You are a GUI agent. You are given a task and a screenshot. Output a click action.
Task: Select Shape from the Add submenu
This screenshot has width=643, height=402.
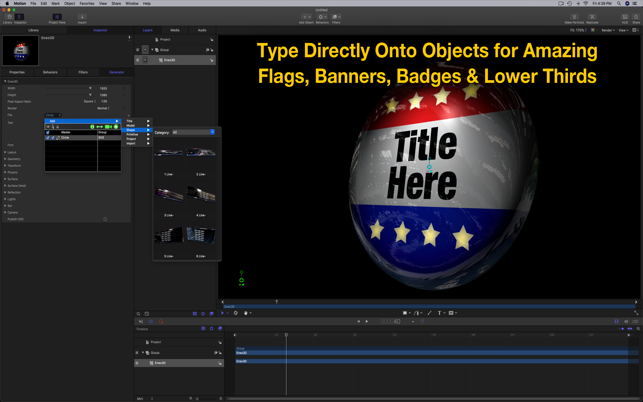click(x=131, y=130)
